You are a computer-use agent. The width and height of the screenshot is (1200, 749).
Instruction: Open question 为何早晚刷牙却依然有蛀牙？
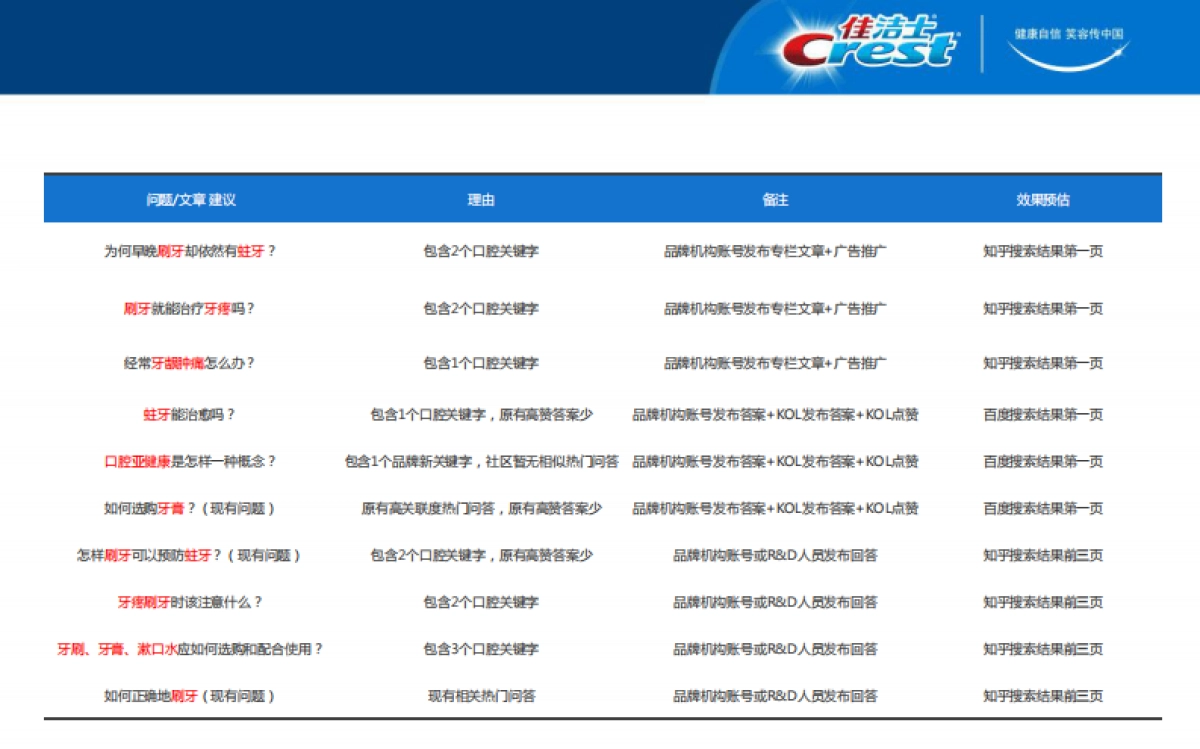(190, 252)
